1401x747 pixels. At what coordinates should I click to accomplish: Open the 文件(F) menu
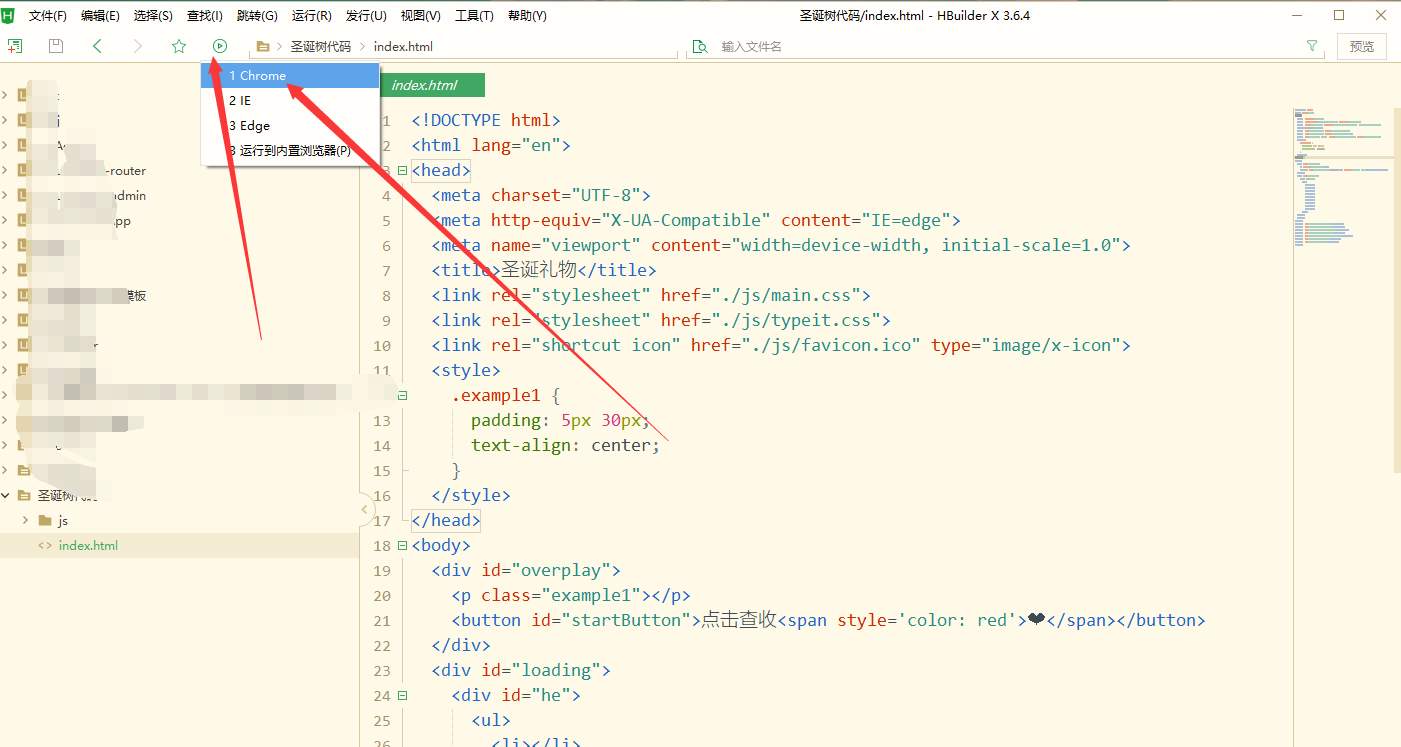tap(48, 15)
